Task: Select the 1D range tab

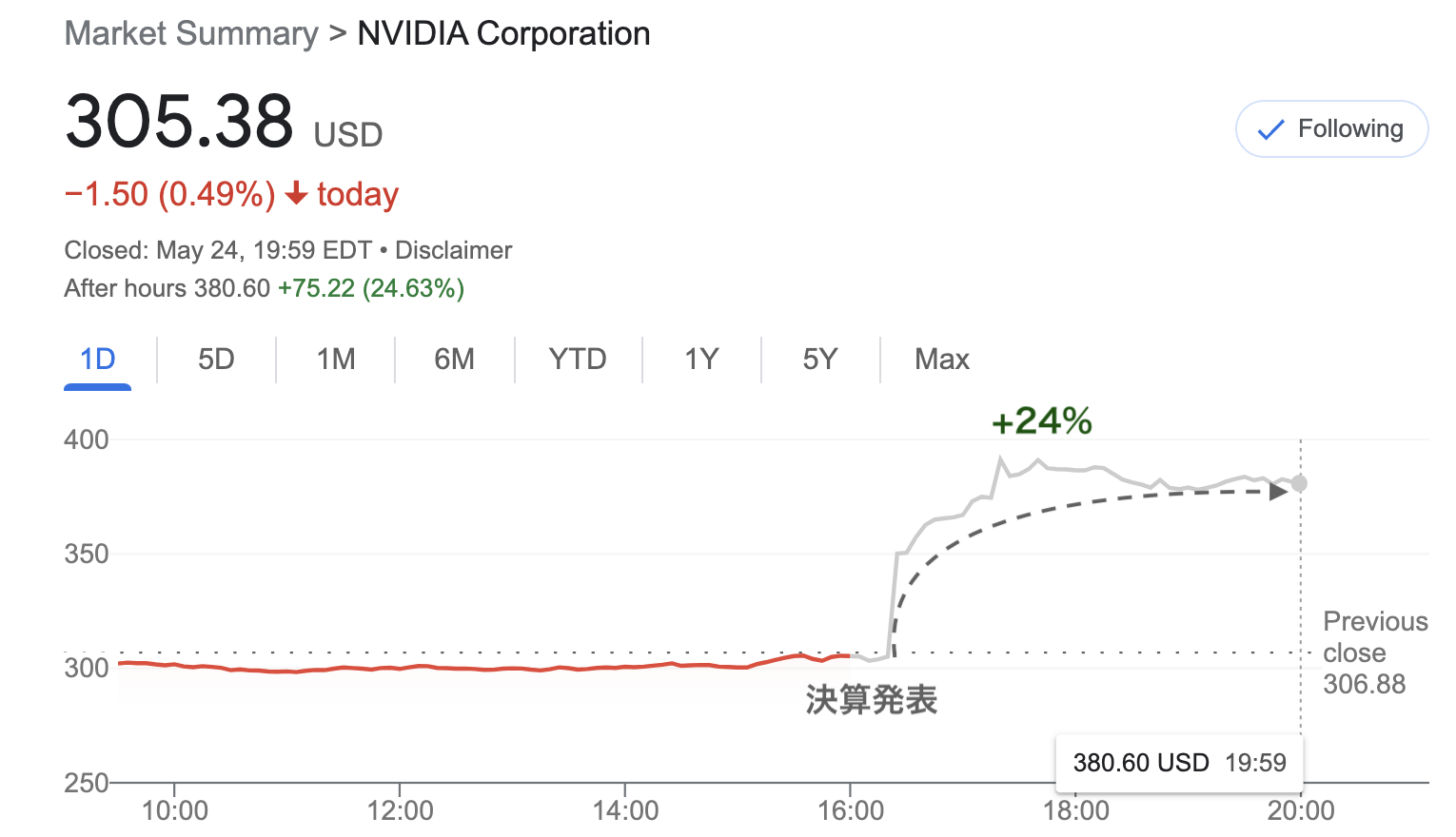Action: (x=97, y=360)
